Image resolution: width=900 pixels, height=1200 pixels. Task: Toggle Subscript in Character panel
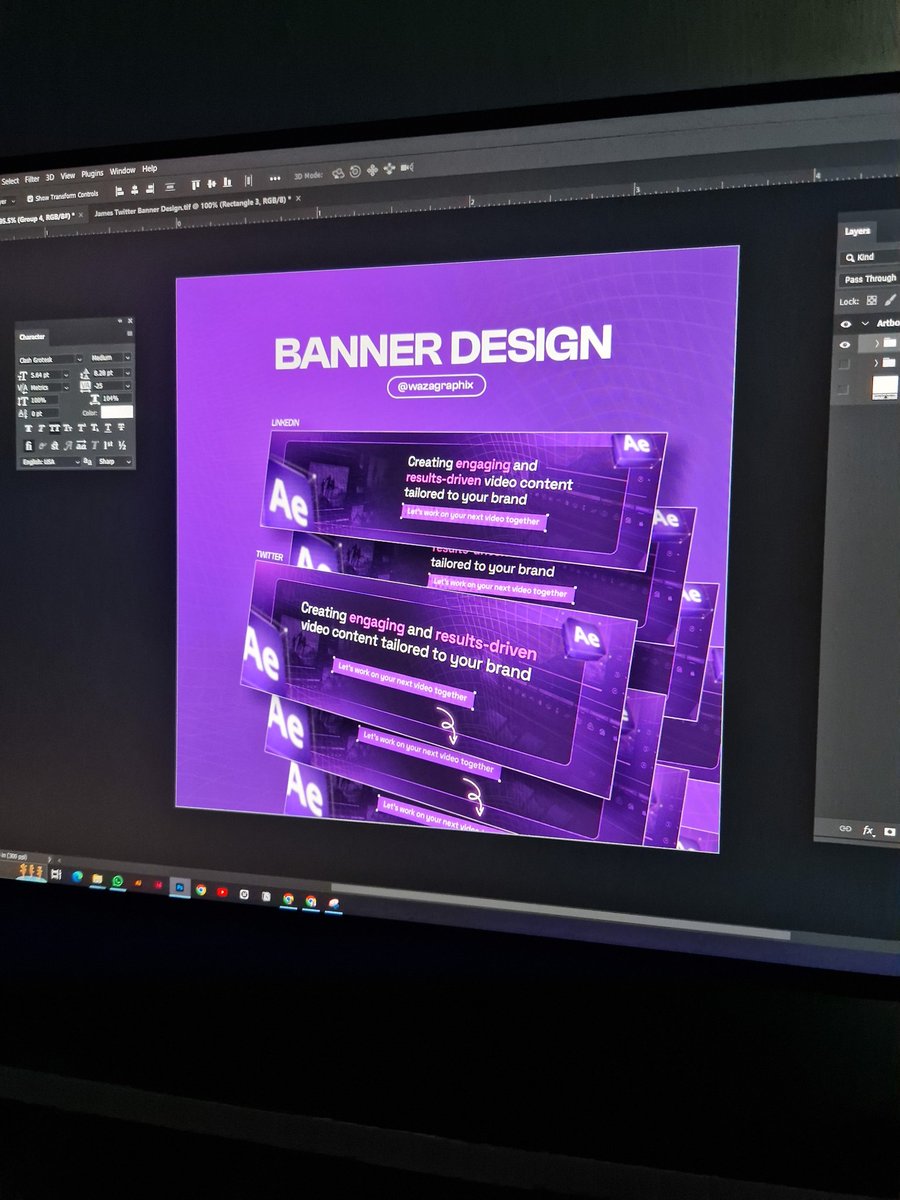[x=95, y=428]
